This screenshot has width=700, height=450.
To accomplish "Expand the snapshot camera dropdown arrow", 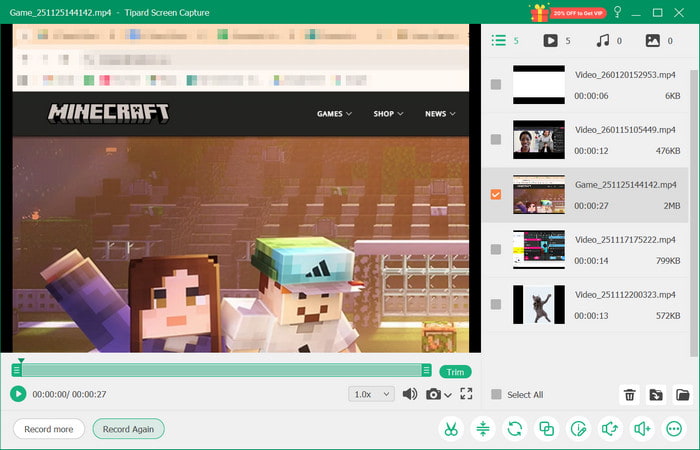I will point(448,395).
